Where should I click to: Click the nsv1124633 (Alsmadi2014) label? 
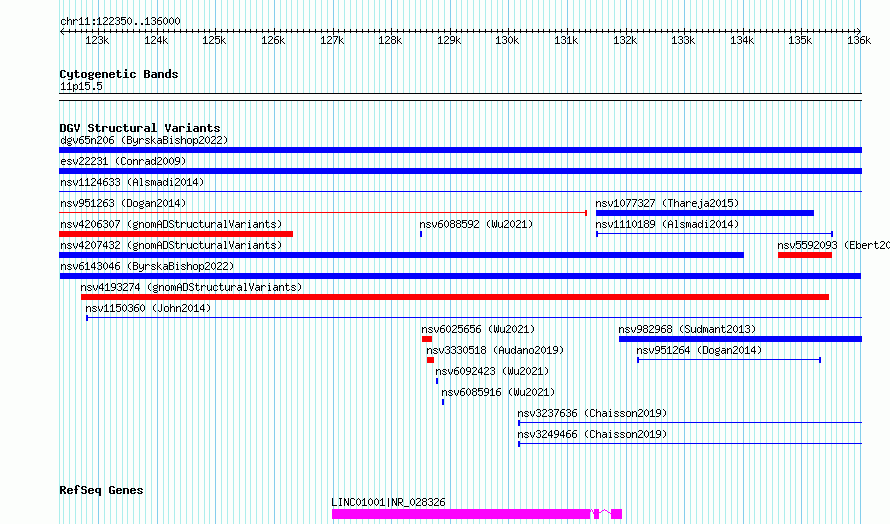132,182
